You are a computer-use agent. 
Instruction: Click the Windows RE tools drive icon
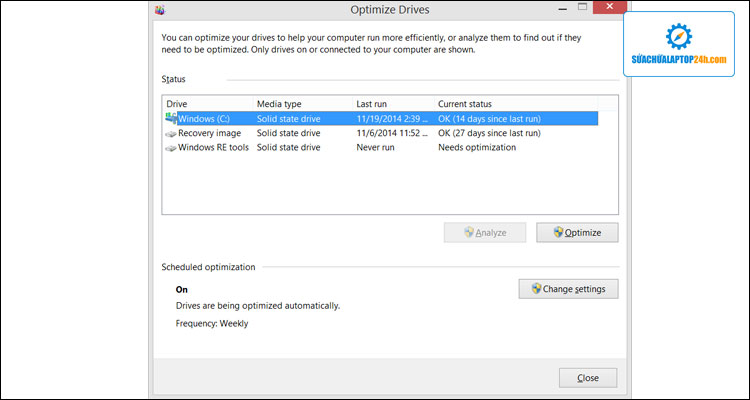click(171, 148)
